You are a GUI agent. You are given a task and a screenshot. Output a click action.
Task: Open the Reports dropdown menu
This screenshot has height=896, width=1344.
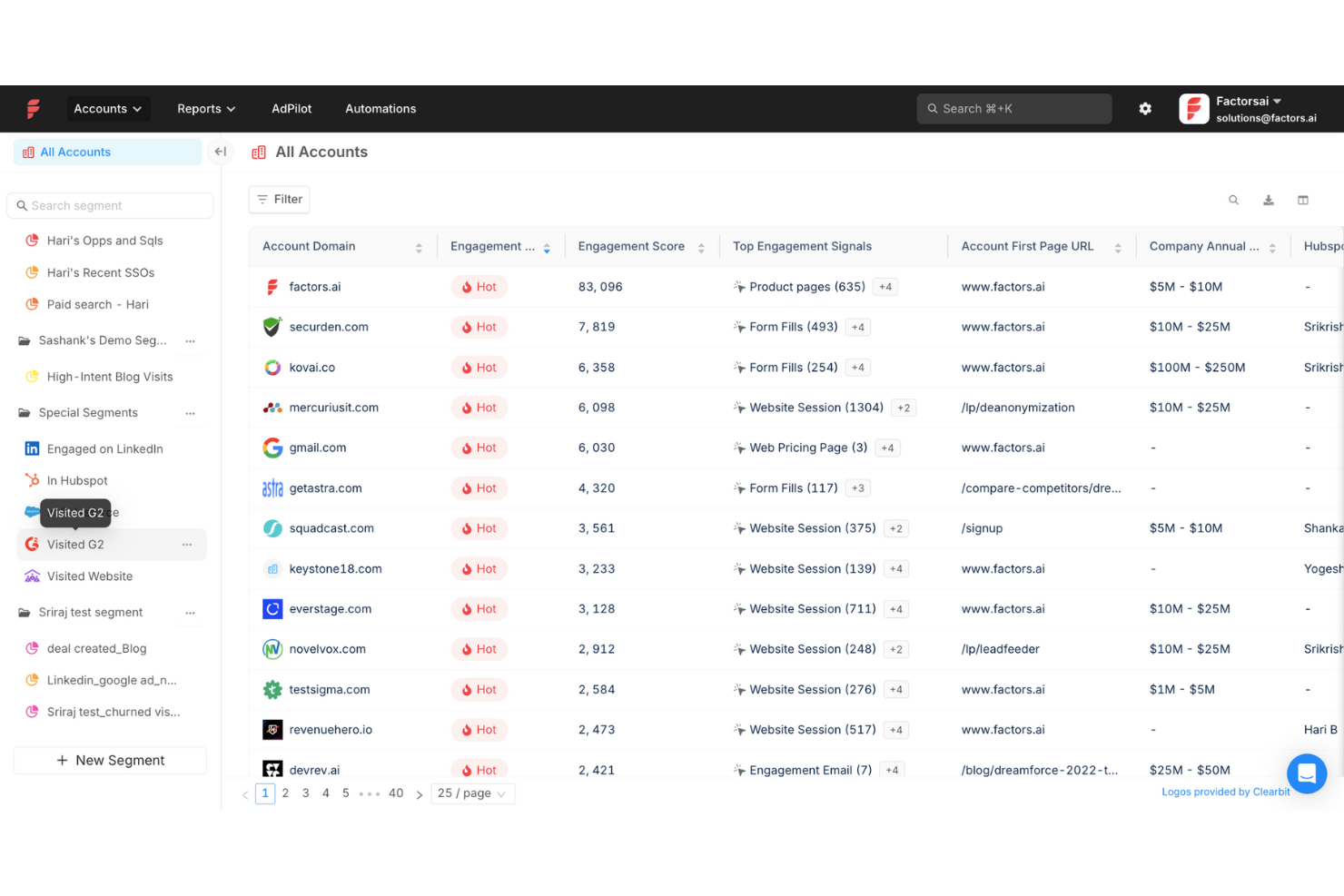tap(206, 109)
